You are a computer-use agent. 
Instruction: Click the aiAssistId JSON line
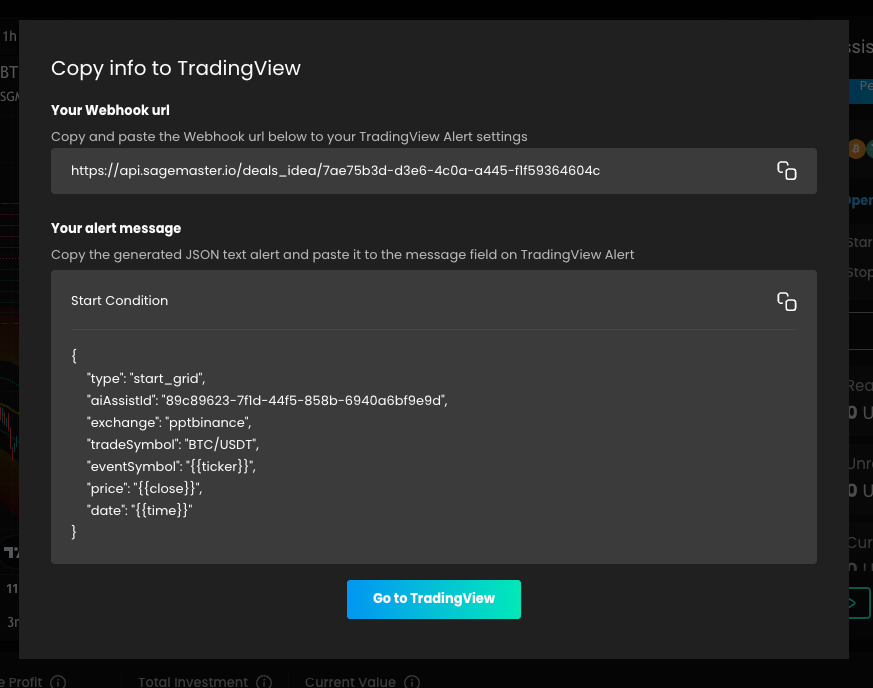[267, 400]
